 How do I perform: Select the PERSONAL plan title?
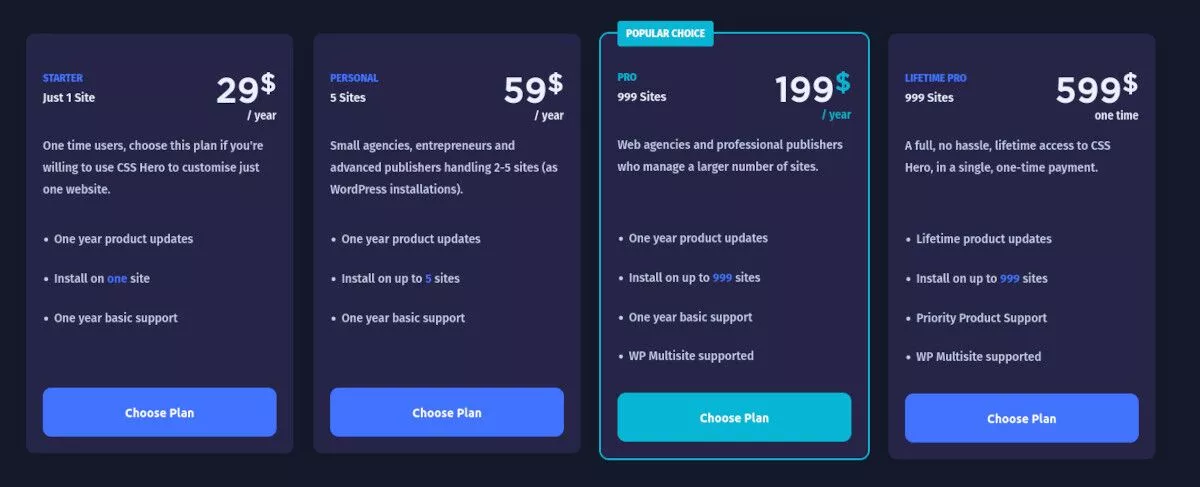(x=354, y=78)
